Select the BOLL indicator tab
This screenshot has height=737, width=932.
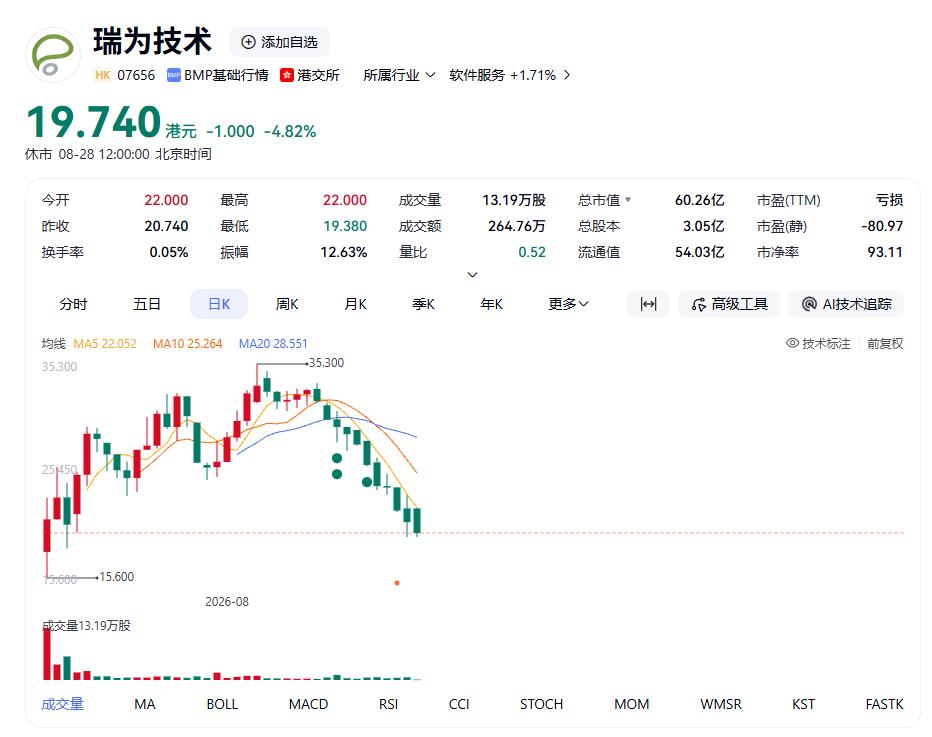point(222,704)
